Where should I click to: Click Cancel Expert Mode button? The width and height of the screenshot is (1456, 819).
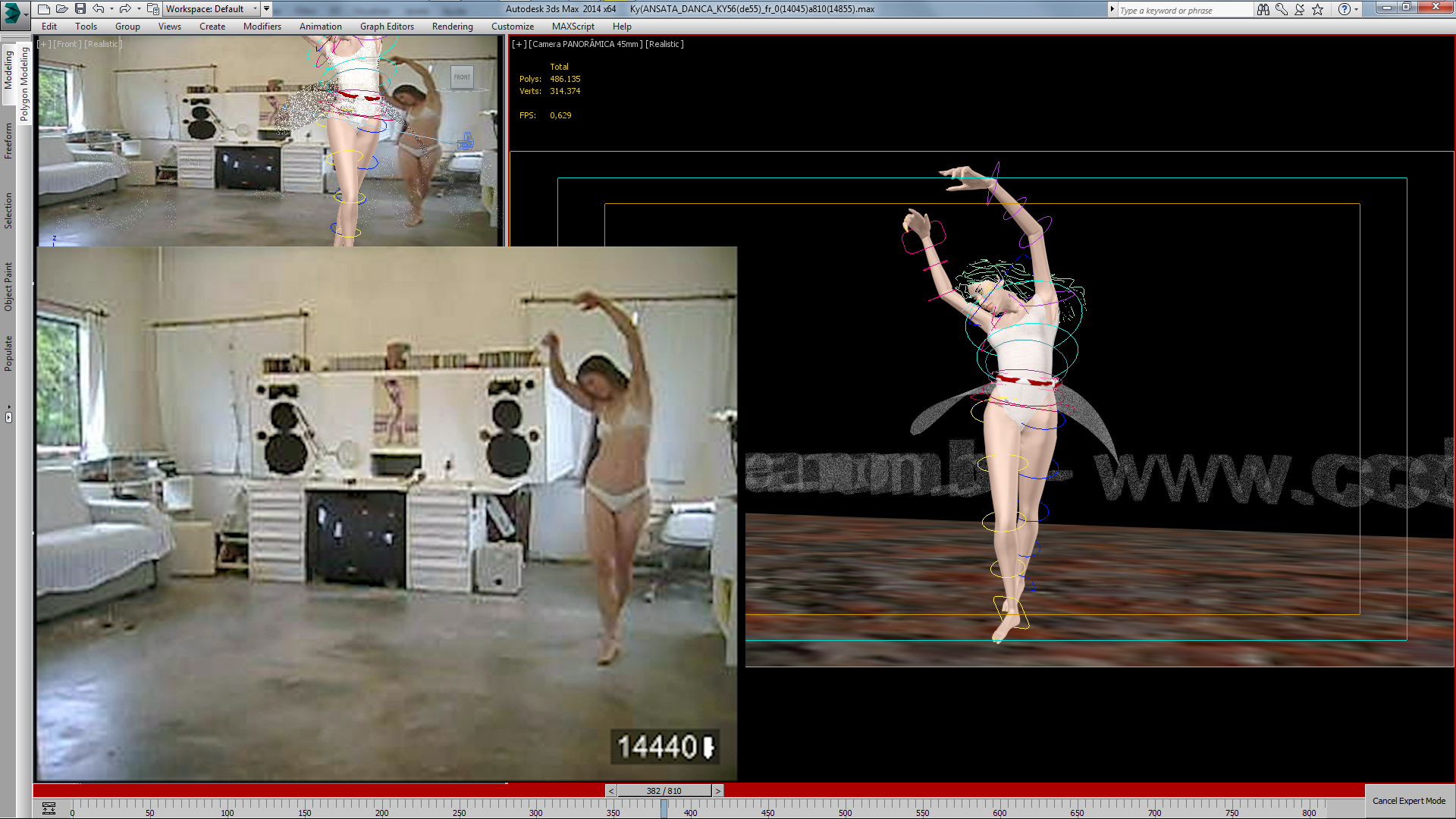[1408, 801]
